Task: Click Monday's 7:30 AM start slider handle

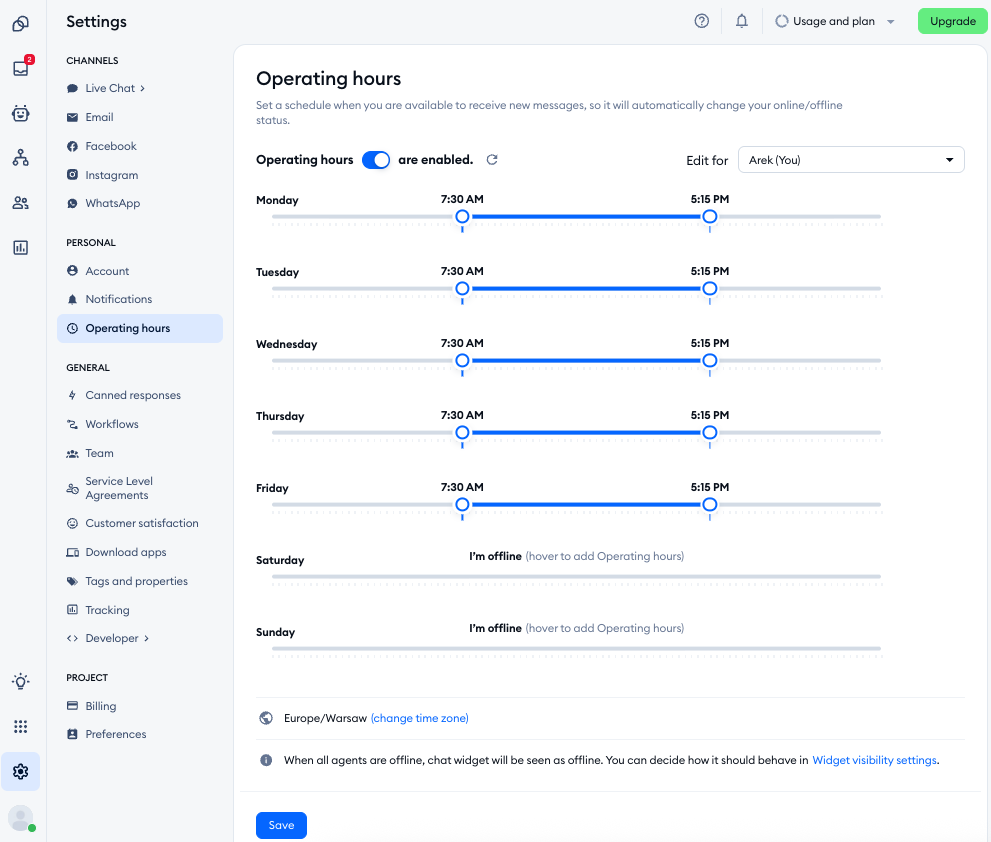Action: pos(462,217)
